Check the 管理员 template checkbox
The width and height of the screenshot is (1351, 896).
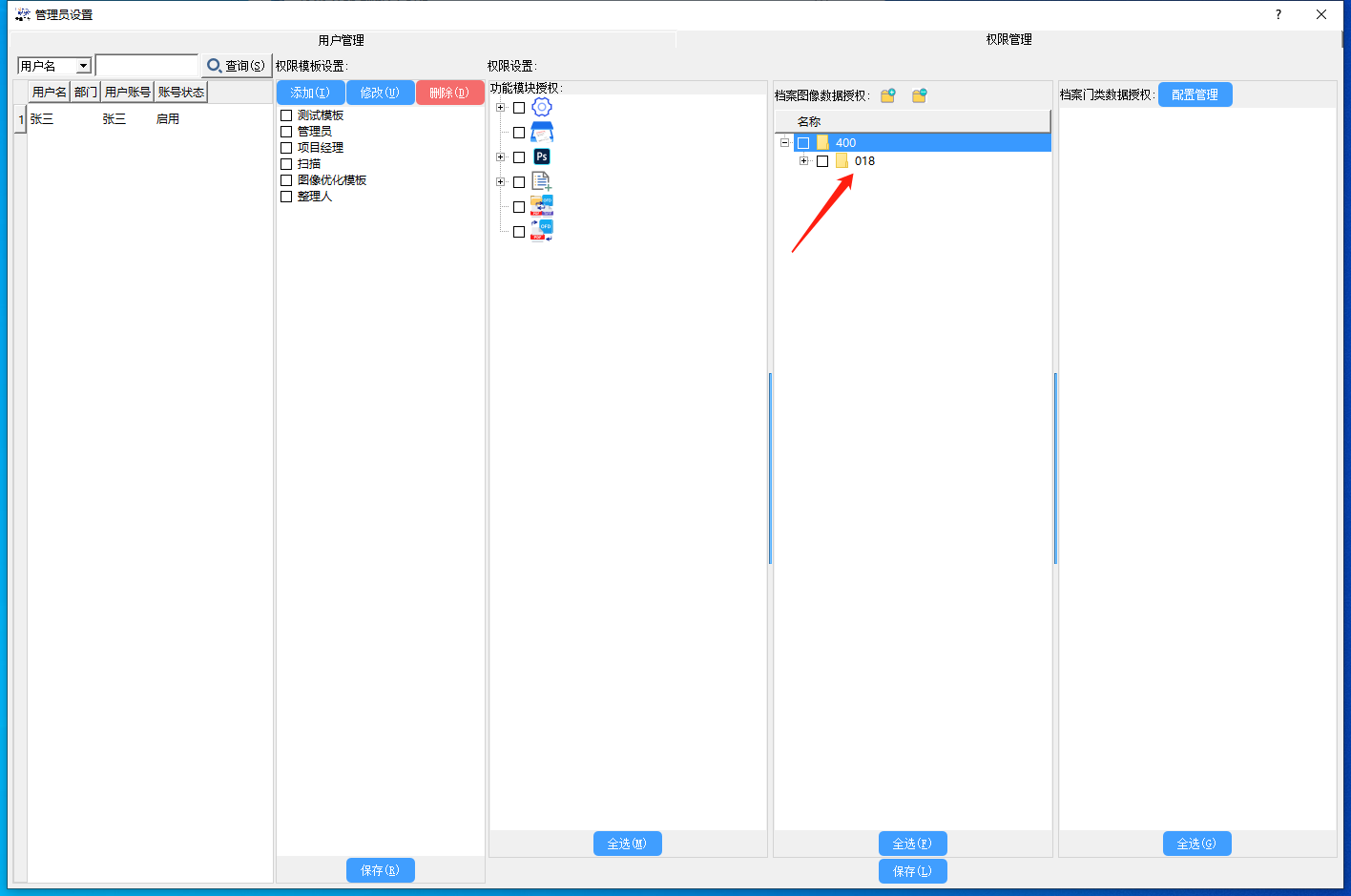286,132
